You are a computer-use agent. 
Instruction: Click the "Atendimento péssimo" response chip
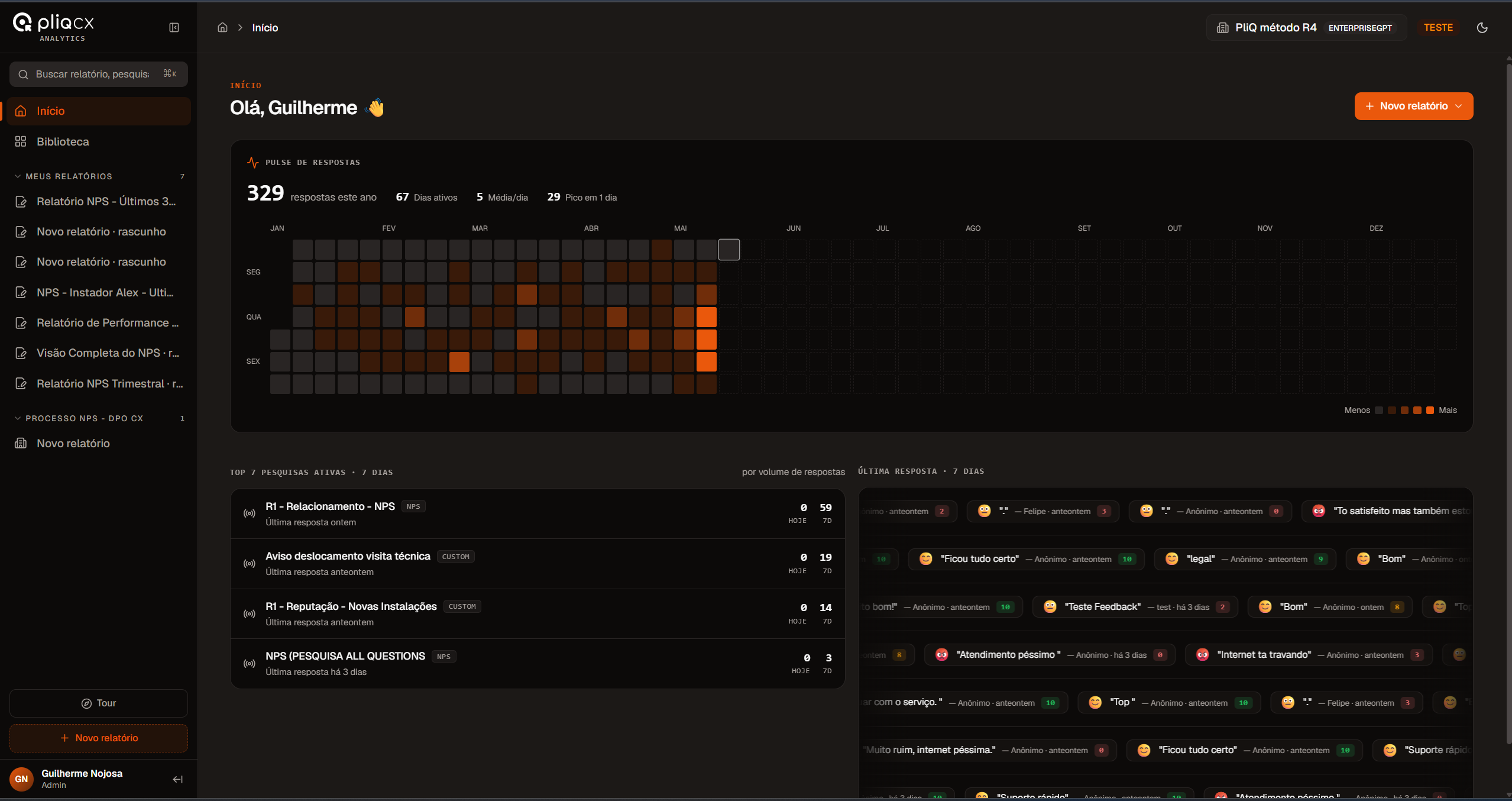click(1050, 654)
